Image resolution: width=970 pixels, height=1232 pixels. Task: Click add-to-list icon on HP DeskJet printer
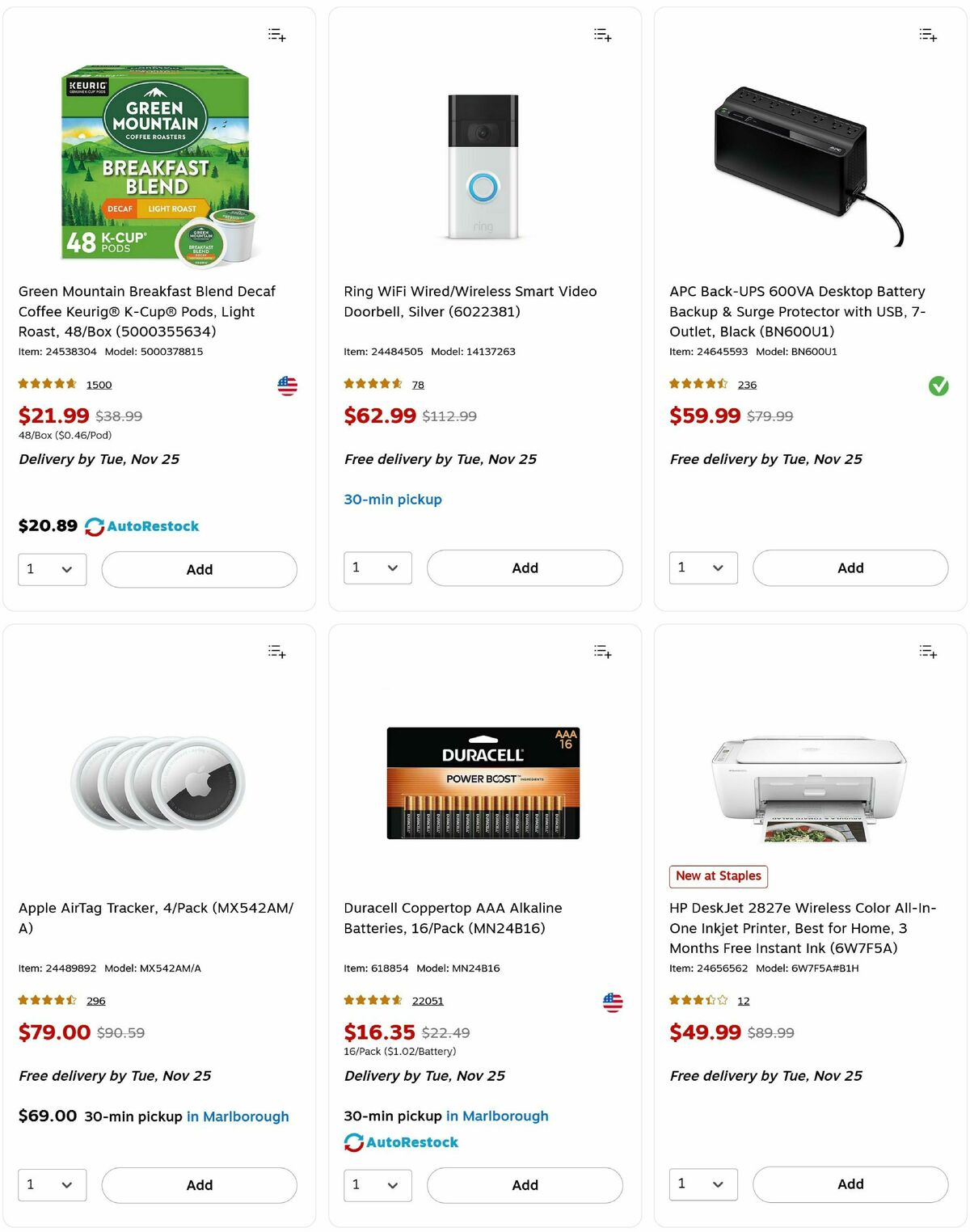tap(927, 652)
